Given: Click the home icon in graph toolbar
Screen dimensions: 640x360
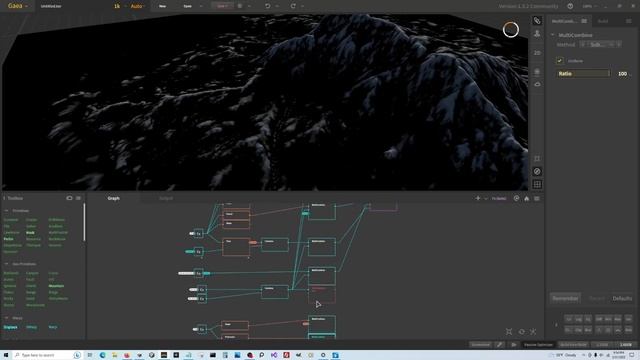Looking at the screenshot, I should pyautogui.click(x=527, y=198).
